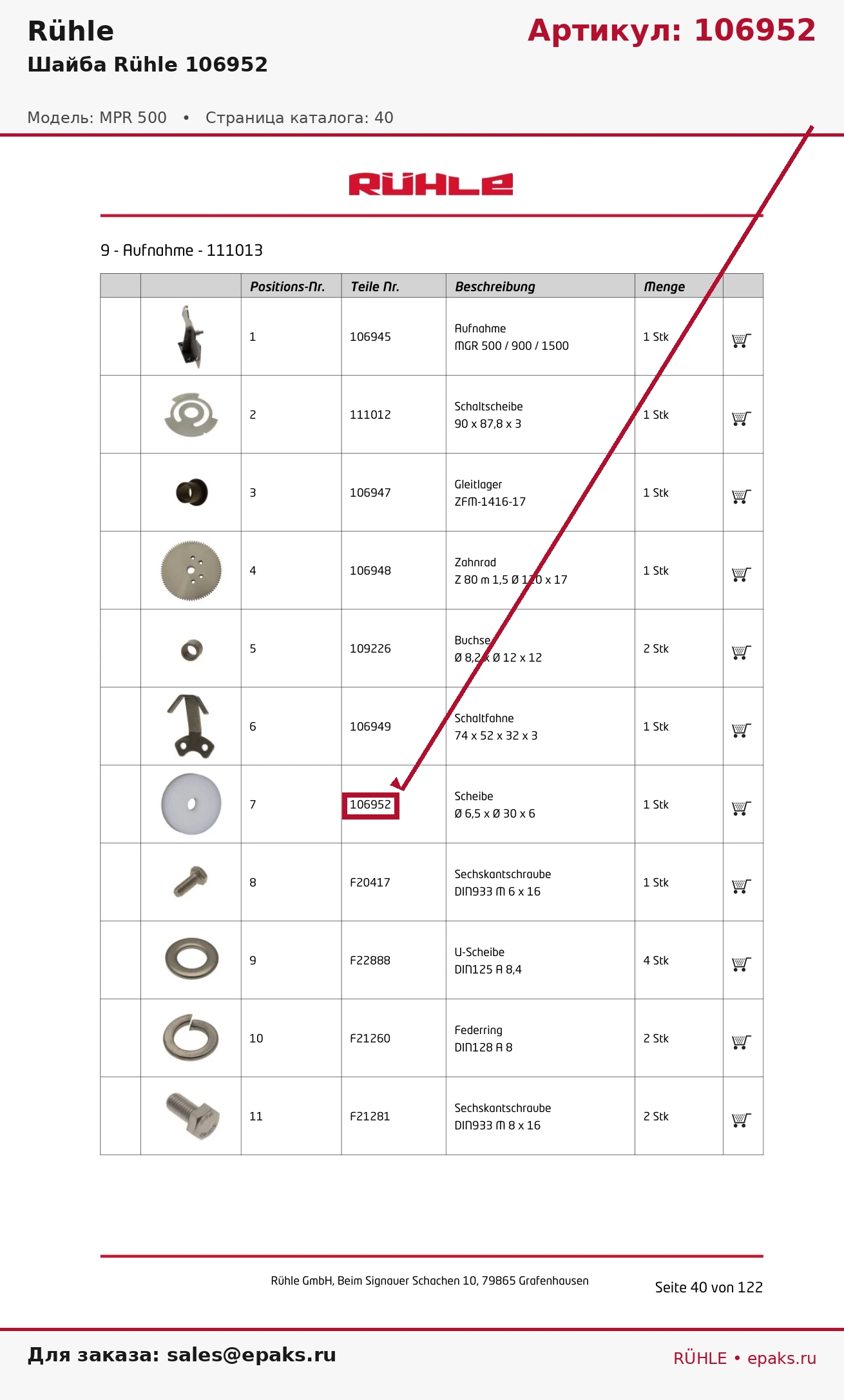Click the highlighted part number 106952
Image resolution: width=844 pixels, height=1400 pixels.
370,805
